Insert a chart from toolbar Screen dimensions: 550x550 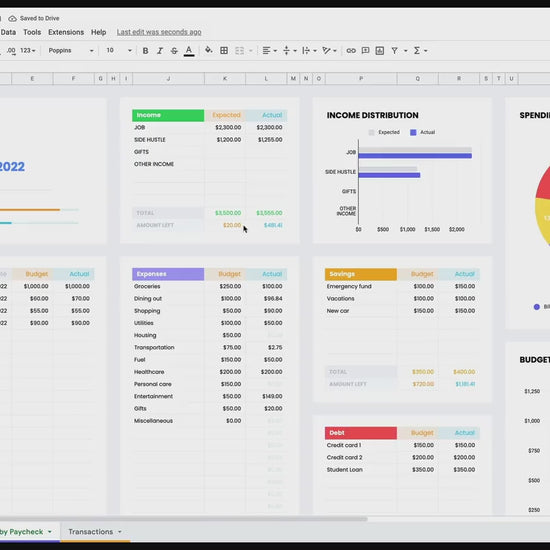[x=380, y=51]
